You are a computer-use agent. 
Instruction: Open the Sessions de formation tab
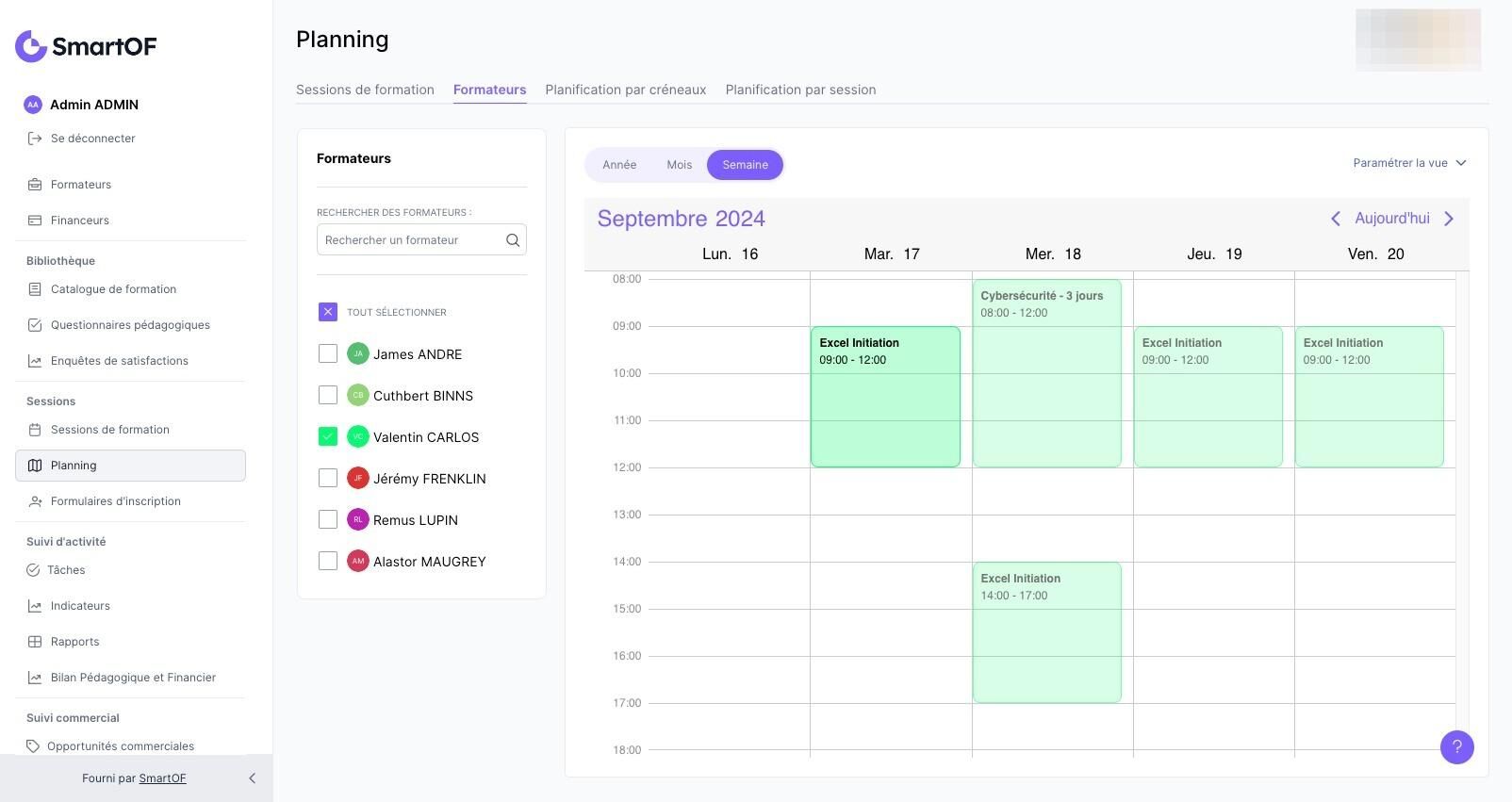point(365,90)
